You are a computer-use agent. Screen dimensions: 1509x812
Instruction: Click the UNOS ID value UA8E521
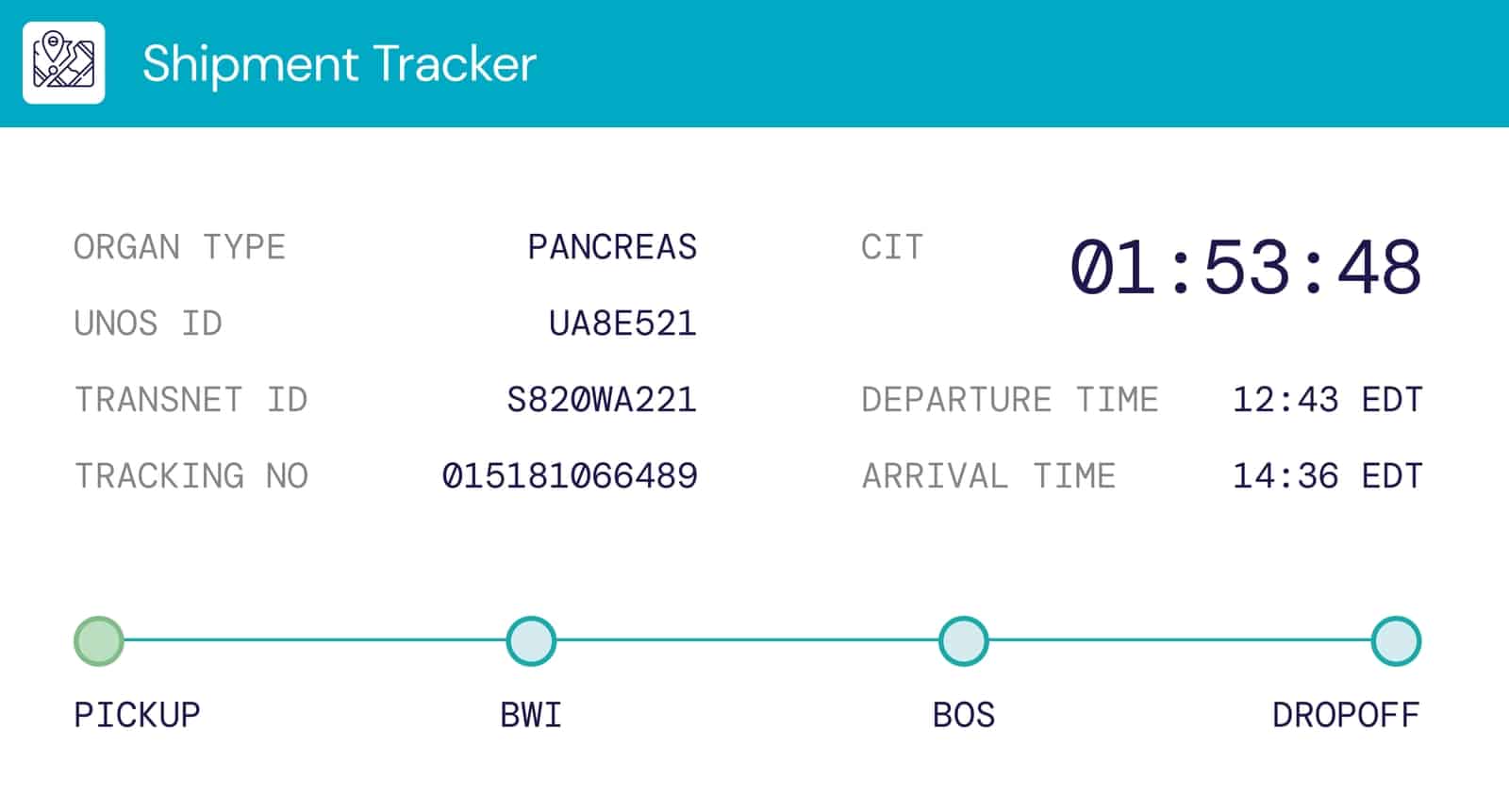point(622,323)
